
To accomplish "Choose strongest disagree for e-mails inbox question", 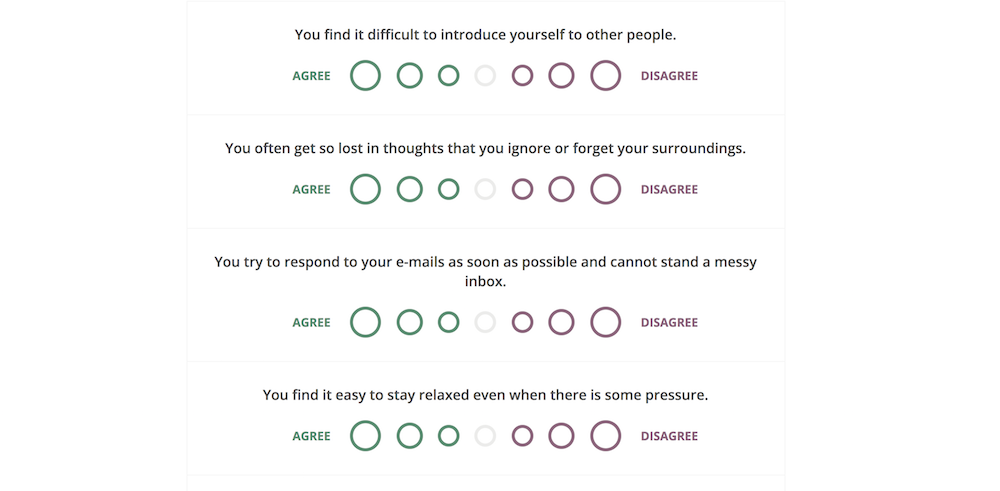I will coord(606,322).
